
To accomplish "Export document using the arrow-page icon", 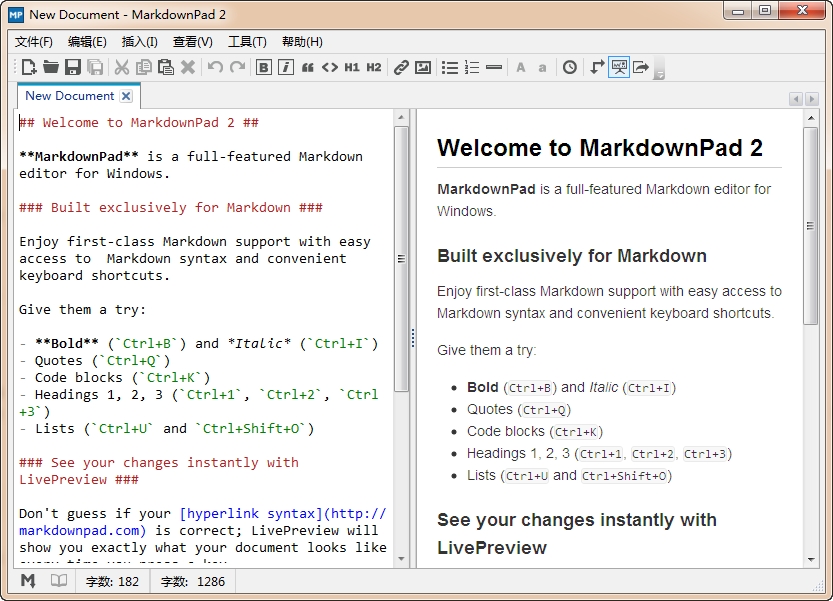I will tap(641, 67).
